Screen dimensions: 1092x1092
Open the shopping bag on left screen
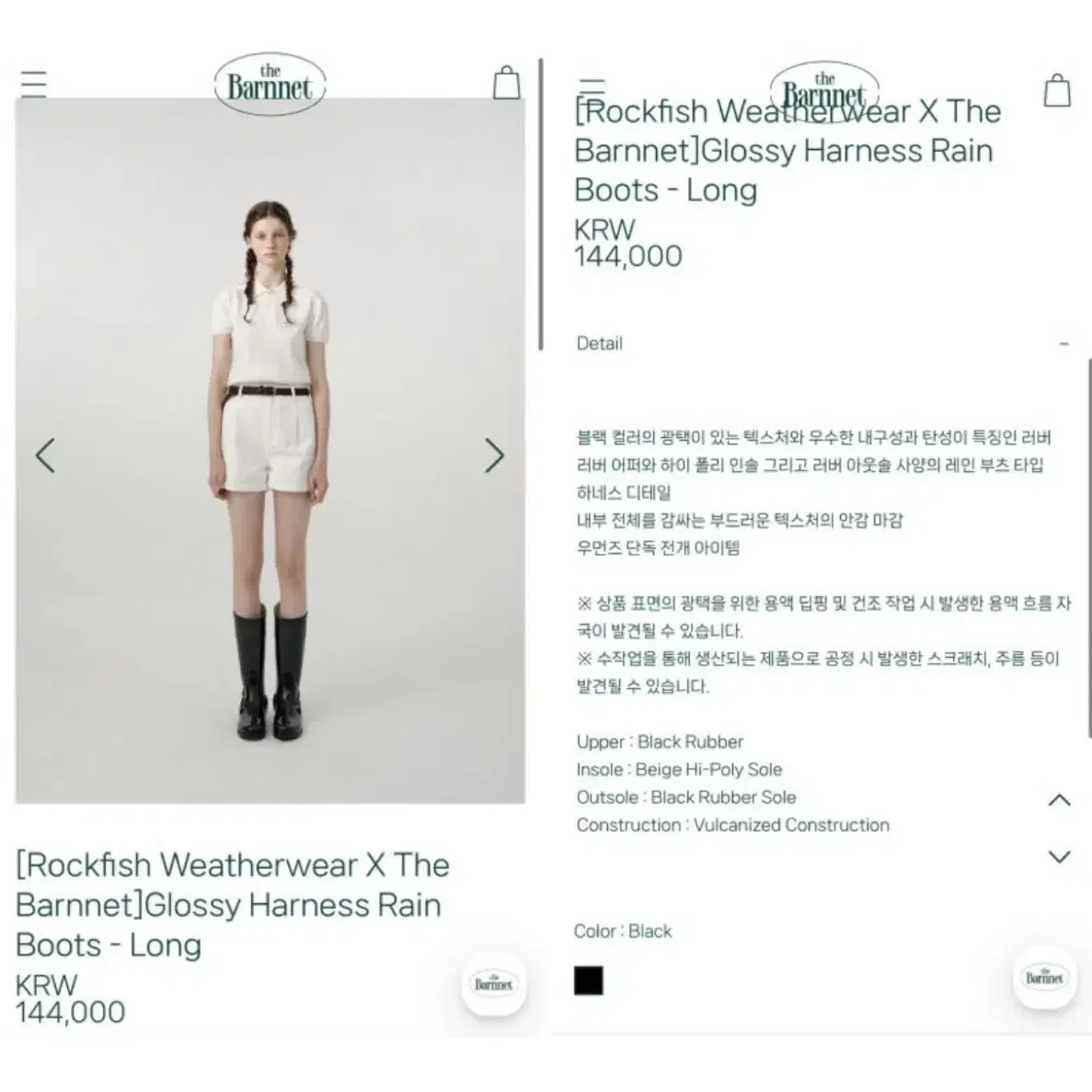point(506,83)
